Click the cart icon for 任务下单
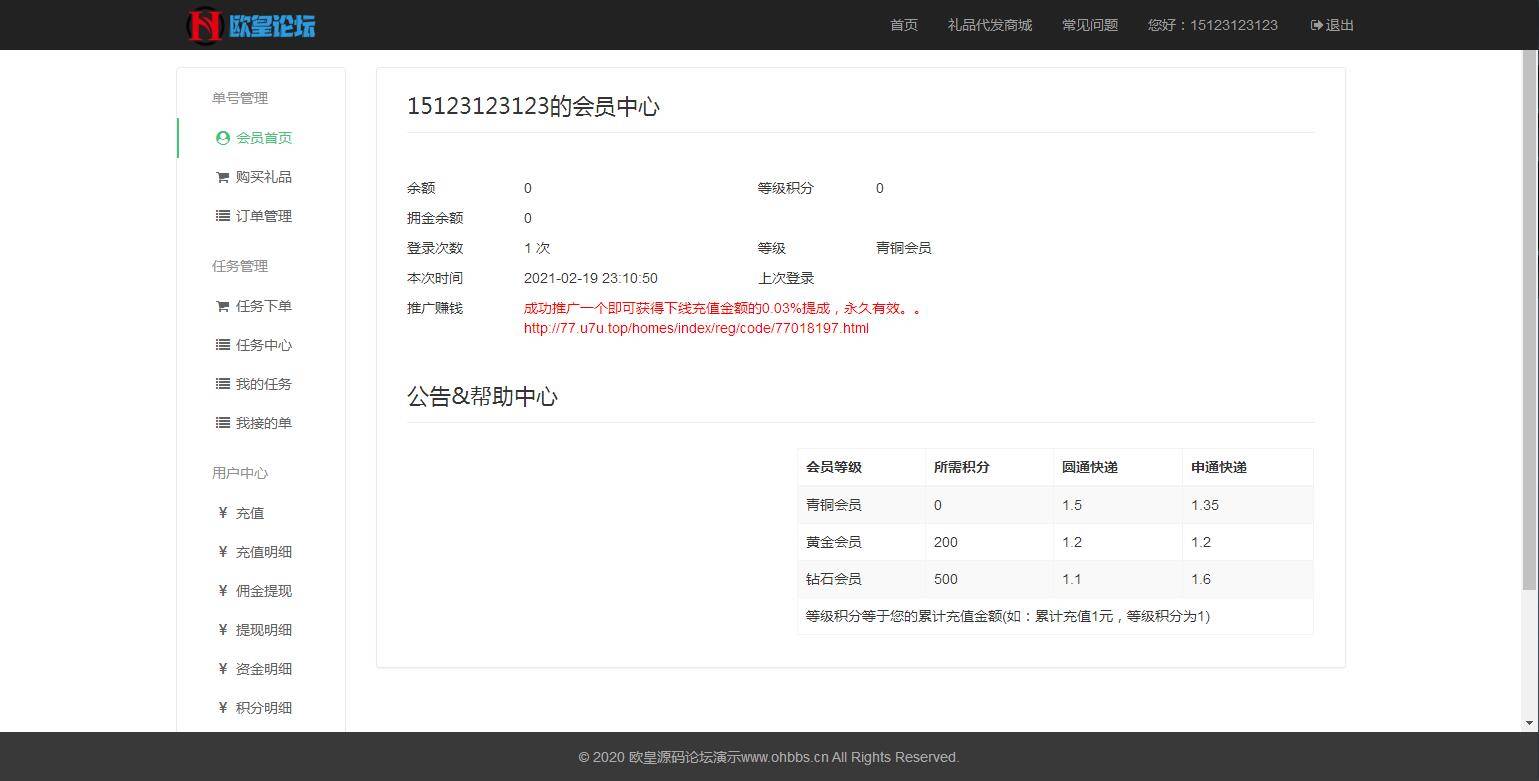The width and height of the screenshot is (1539, 781). 222,306
